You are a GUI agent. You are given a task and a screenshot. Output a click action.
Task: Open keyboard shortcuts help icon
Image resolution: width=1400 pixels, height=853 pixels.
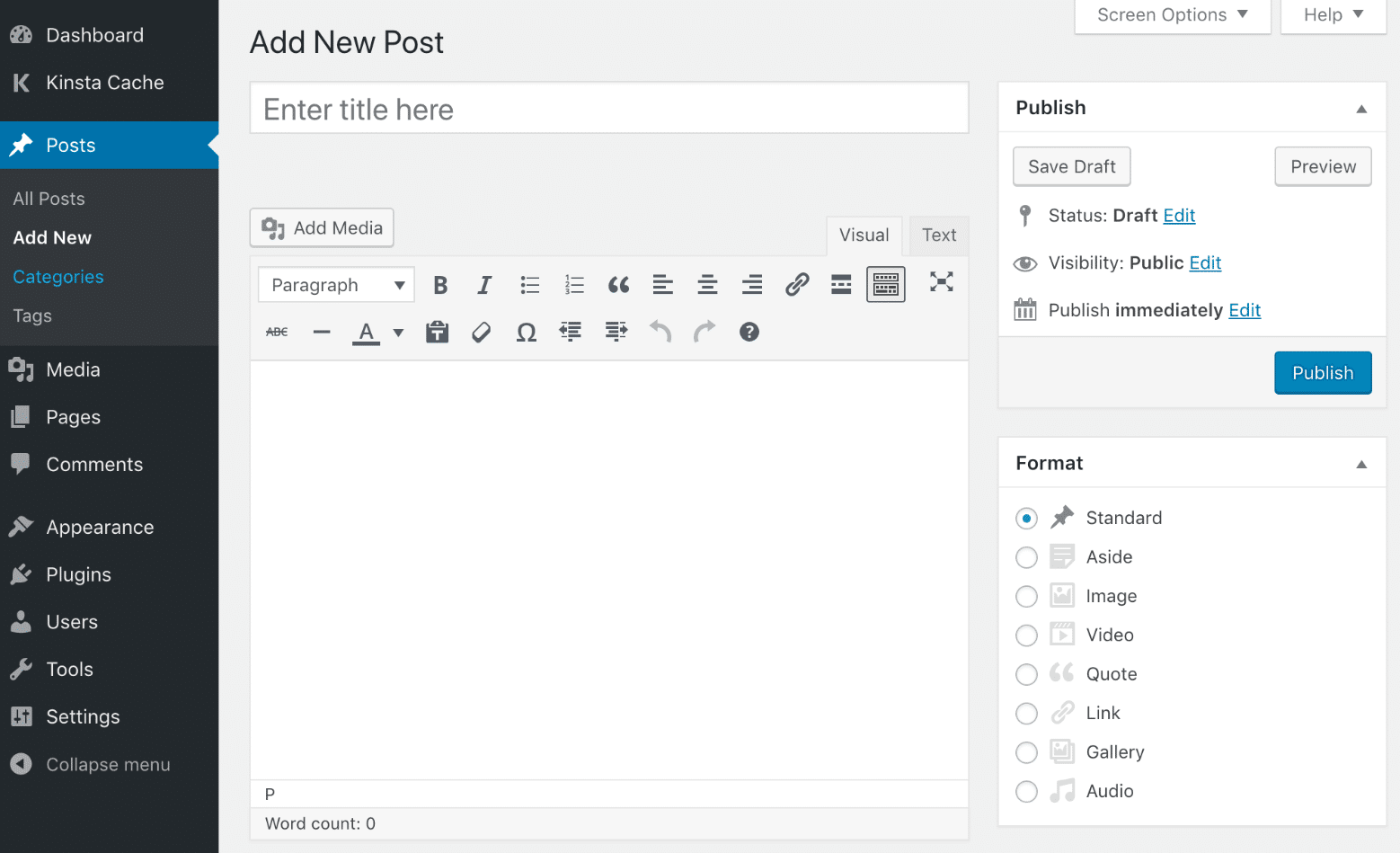tap(749, 333)
